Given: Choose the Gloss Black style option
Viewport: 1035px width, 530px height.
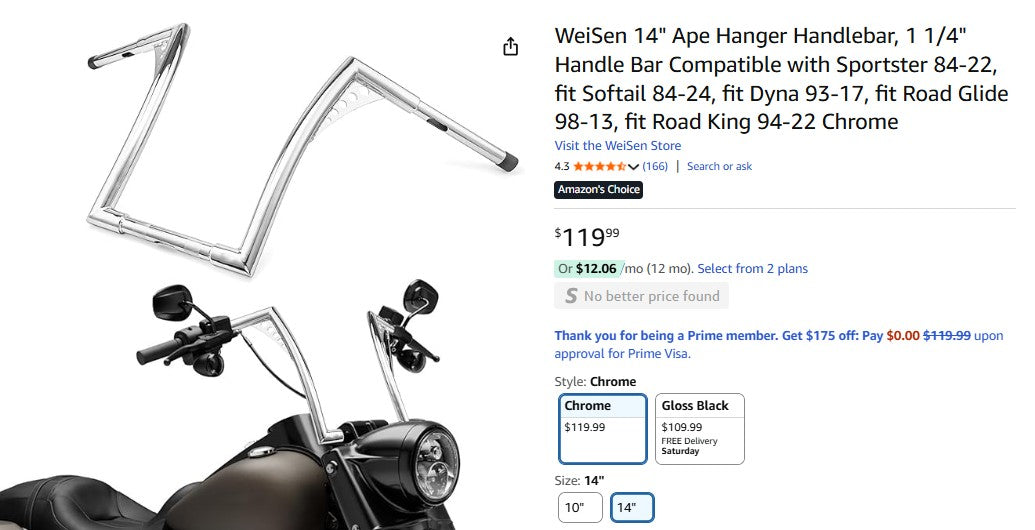Looking at the screenshot, I should [x=700, y=428].
